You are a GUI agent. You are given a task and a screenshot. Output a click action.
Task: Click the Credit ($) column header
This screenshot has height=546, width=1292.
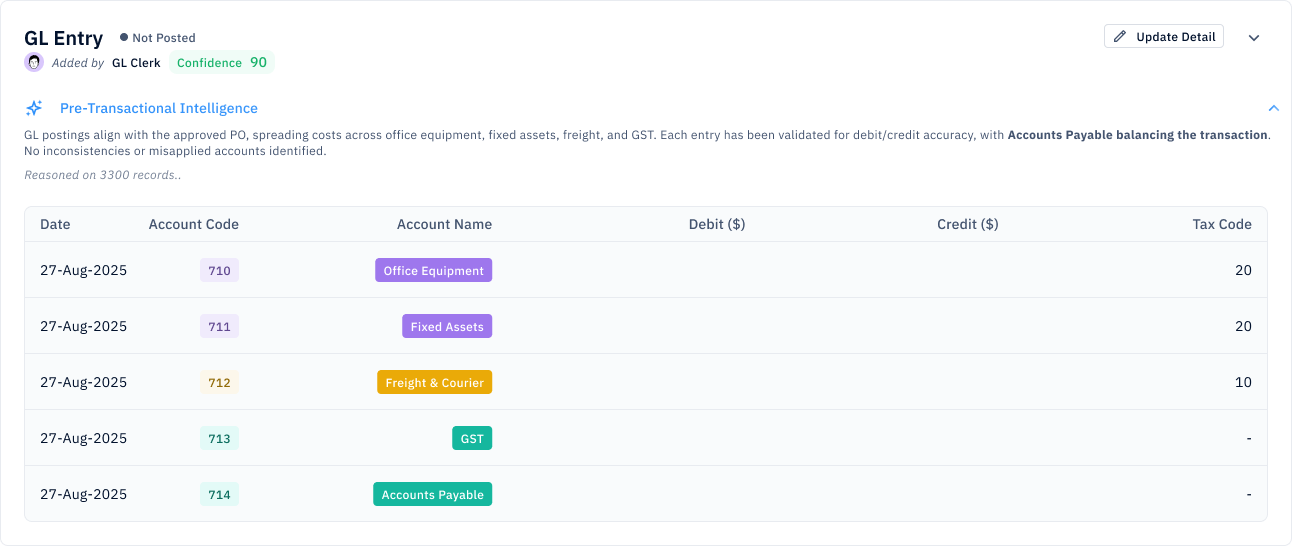point(968,224)
